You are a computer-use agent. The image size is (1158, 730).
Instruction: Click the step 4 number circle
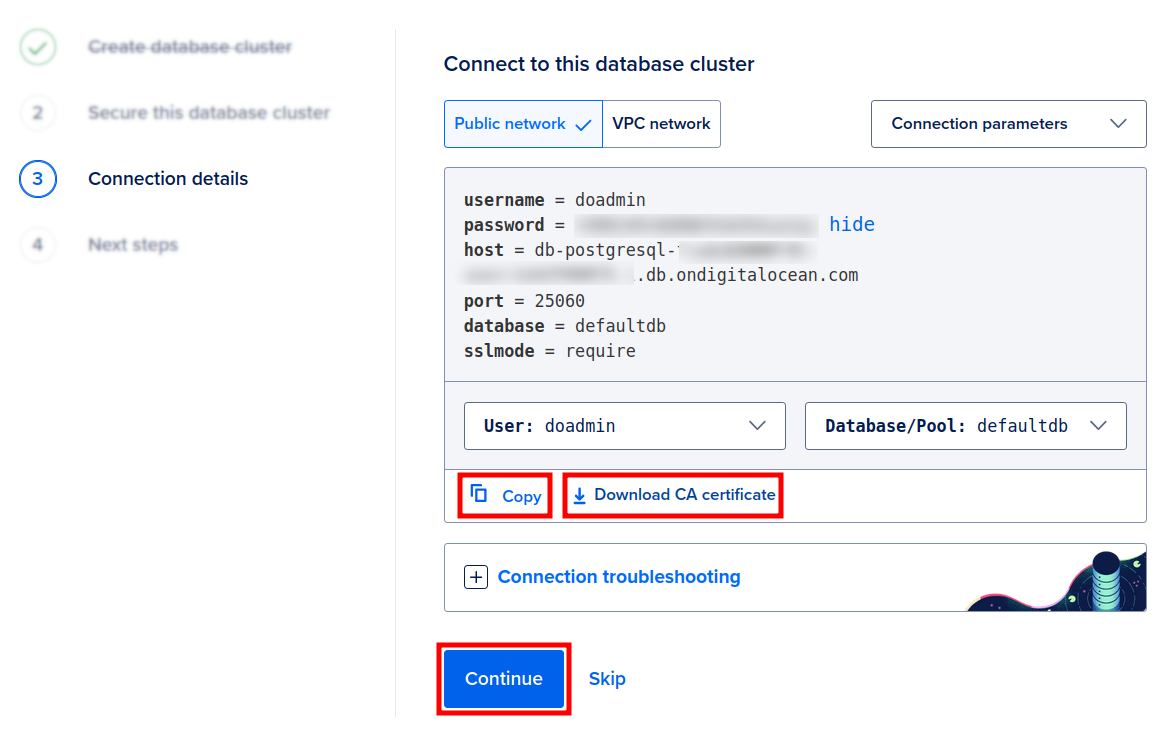(x=38, y=245)
